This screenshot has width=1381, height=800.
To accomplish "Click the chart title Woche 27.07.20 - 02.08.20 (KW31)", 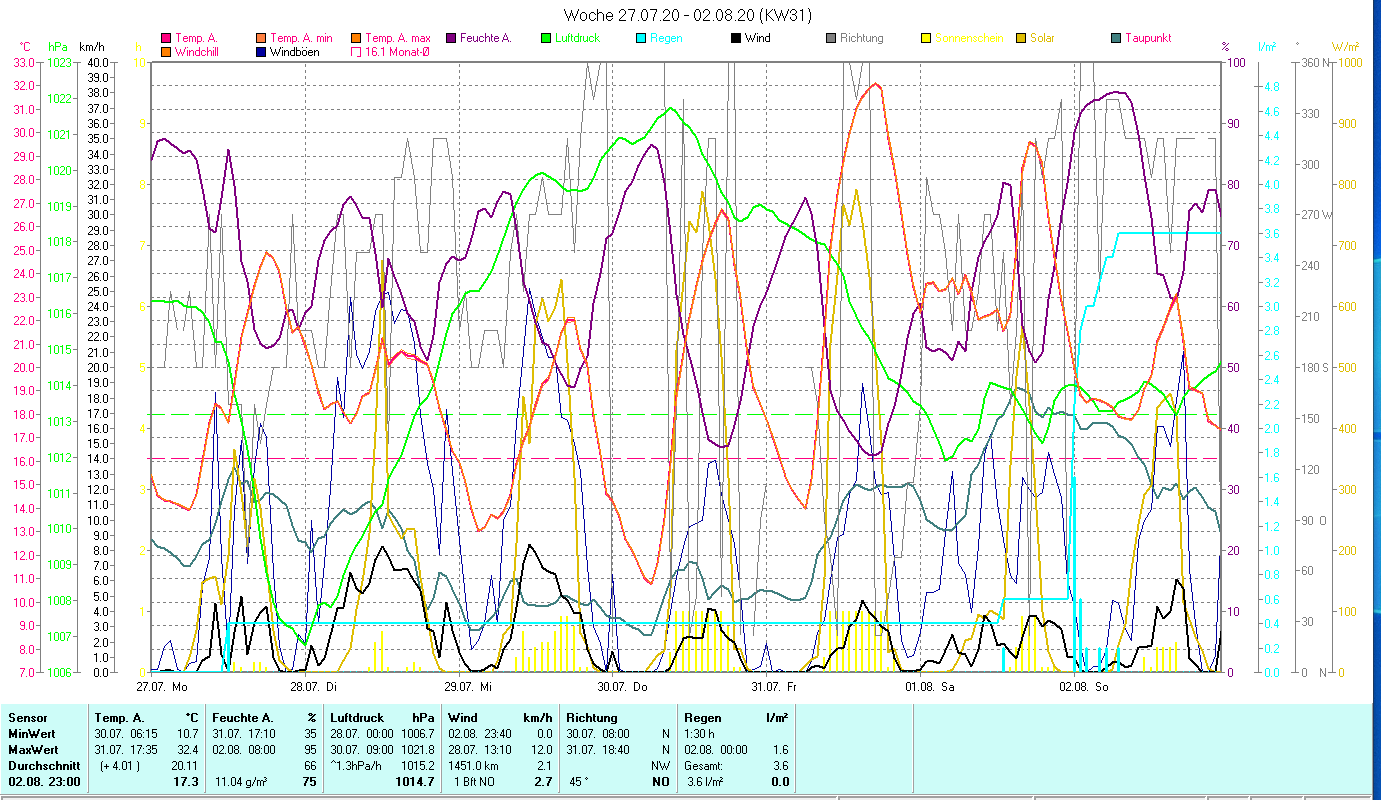I will tap(688, 15).
